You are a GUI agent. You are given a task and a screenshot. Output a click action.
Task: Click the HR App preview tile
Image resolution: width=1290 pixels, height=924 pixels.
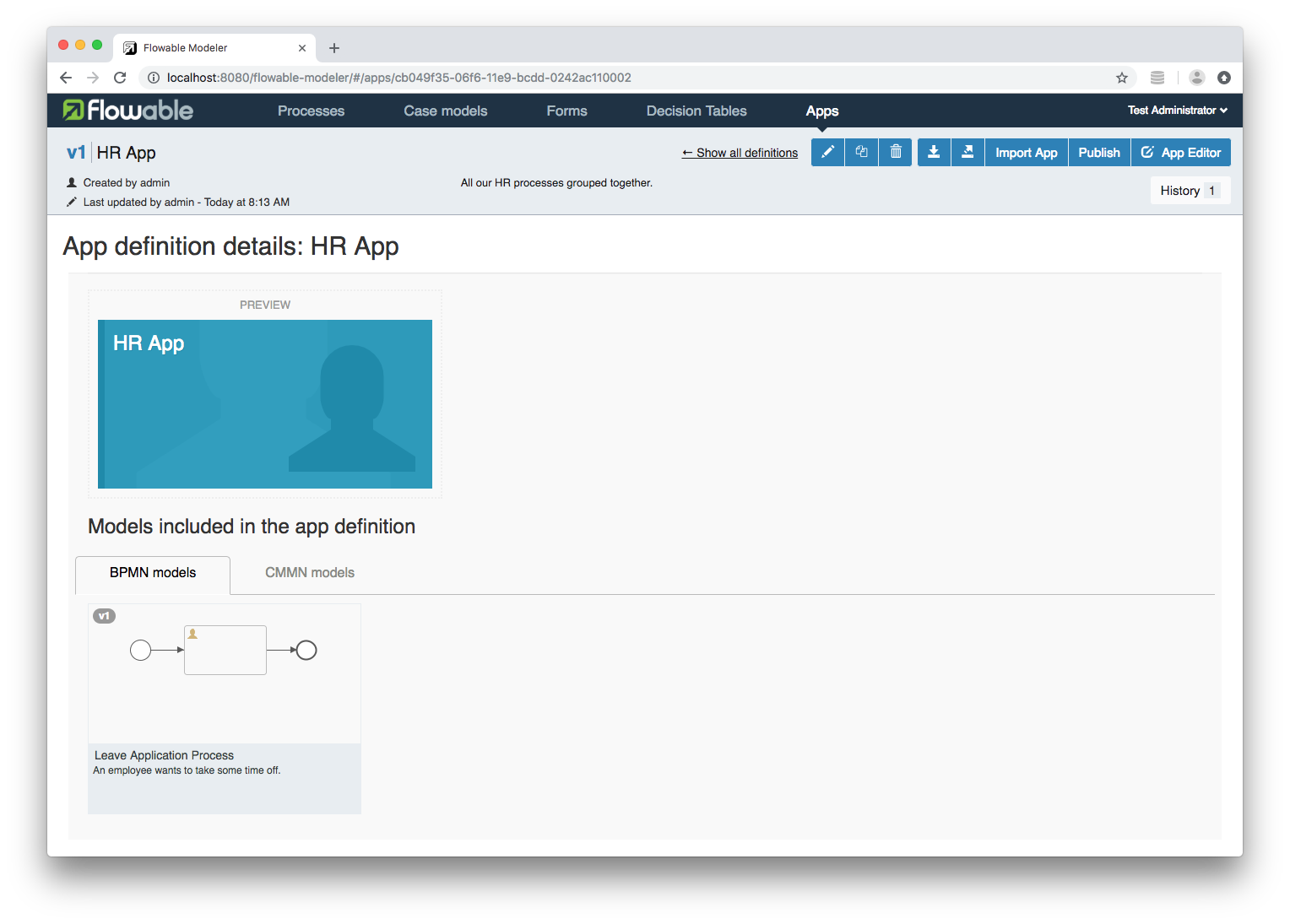pos(265,404)
